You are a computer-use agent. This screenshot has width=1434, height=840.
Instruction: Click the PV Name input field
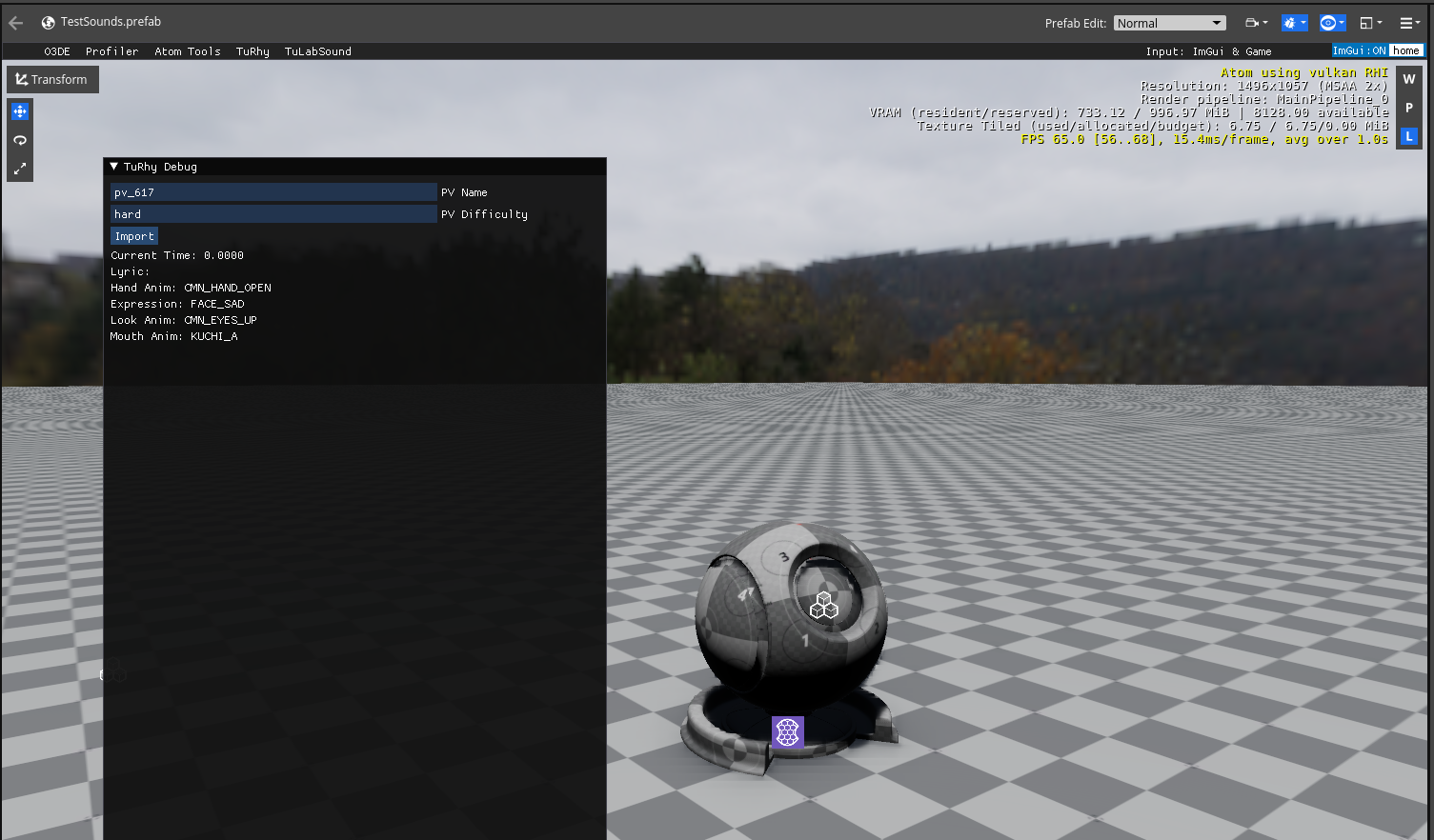click(x=273, y=192)
